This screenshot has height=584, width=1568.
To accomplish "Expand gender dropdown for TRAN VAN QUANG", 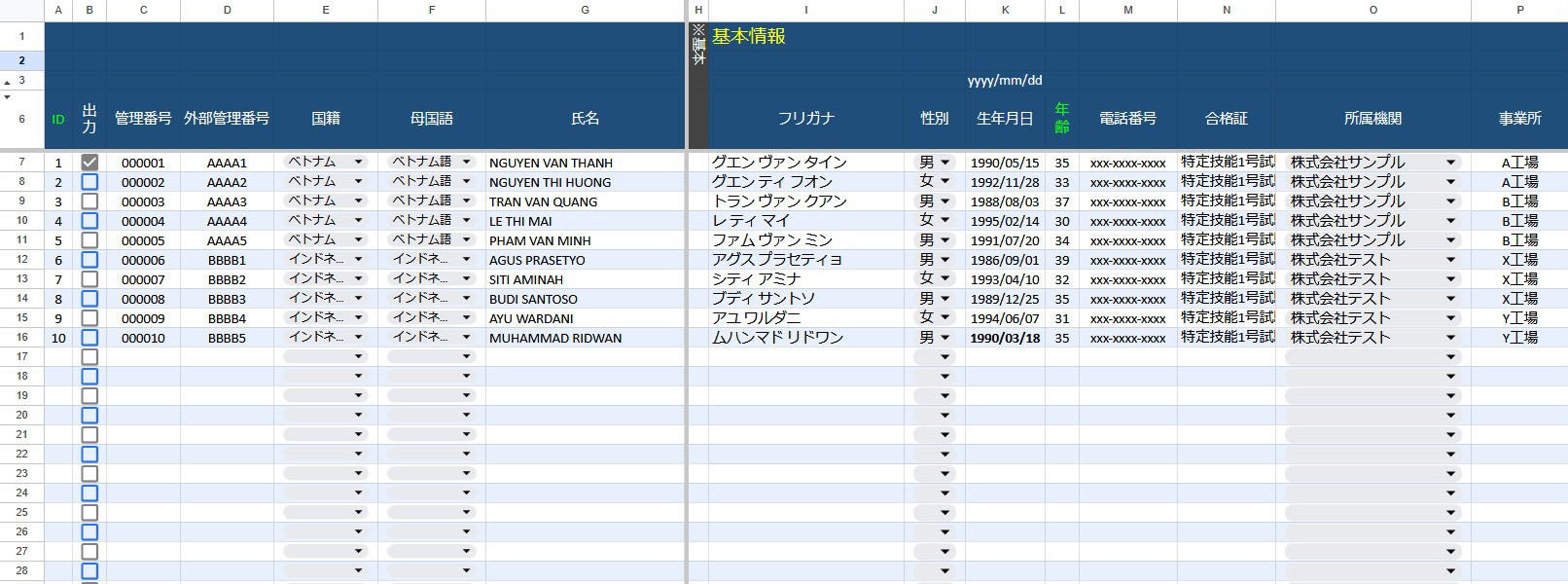I will pos(935,201).
